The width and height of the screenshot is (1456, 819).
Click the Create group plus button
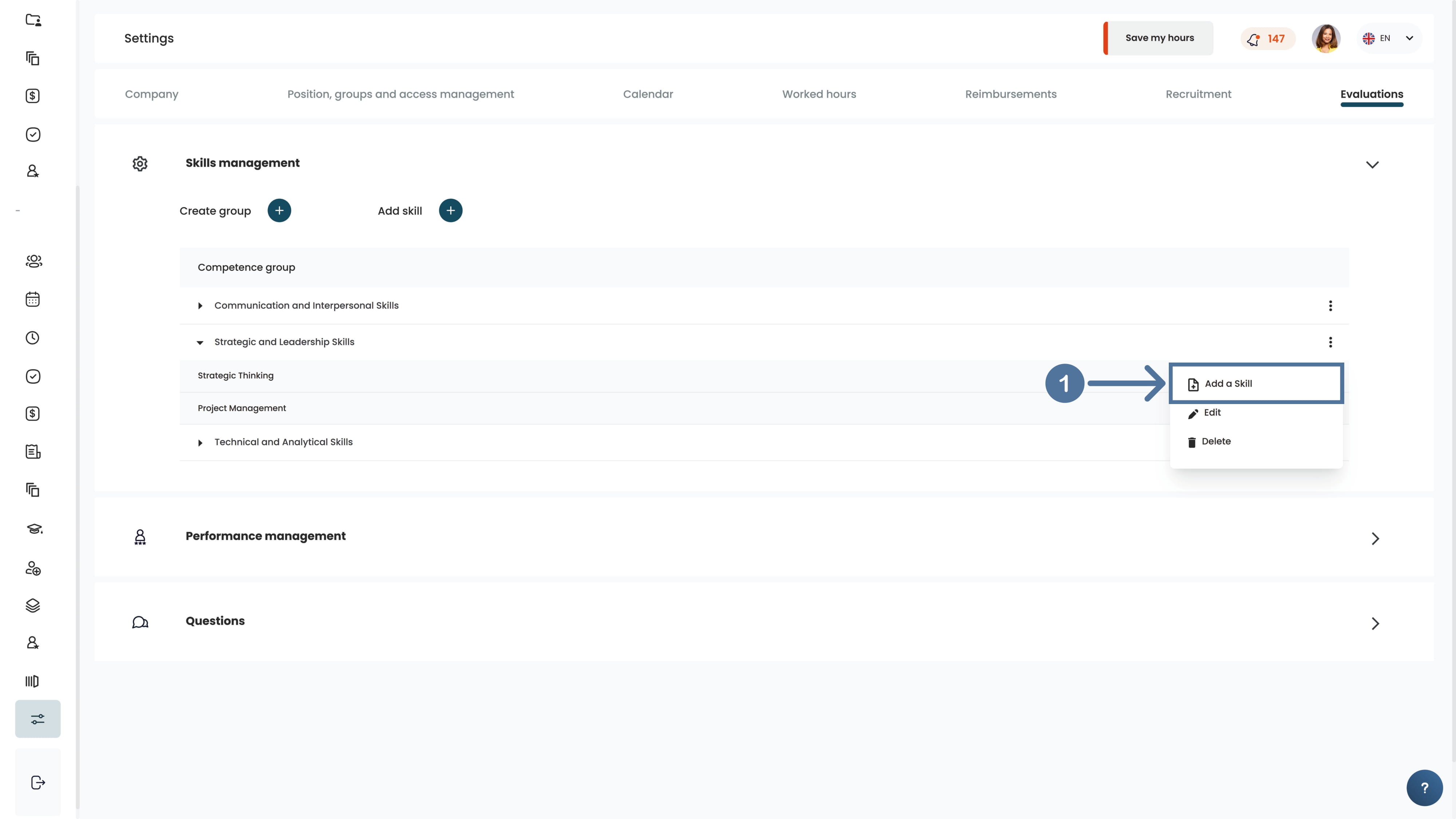(279, 210)
